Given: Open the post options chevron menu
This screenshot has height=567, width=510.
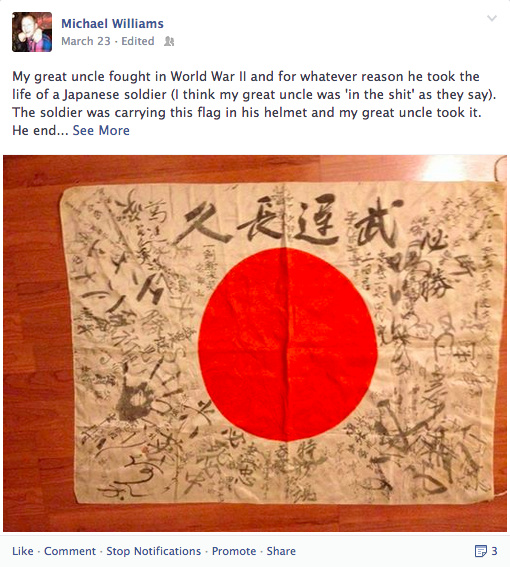Looking at the screenshot, I should [x=492, y=18].
